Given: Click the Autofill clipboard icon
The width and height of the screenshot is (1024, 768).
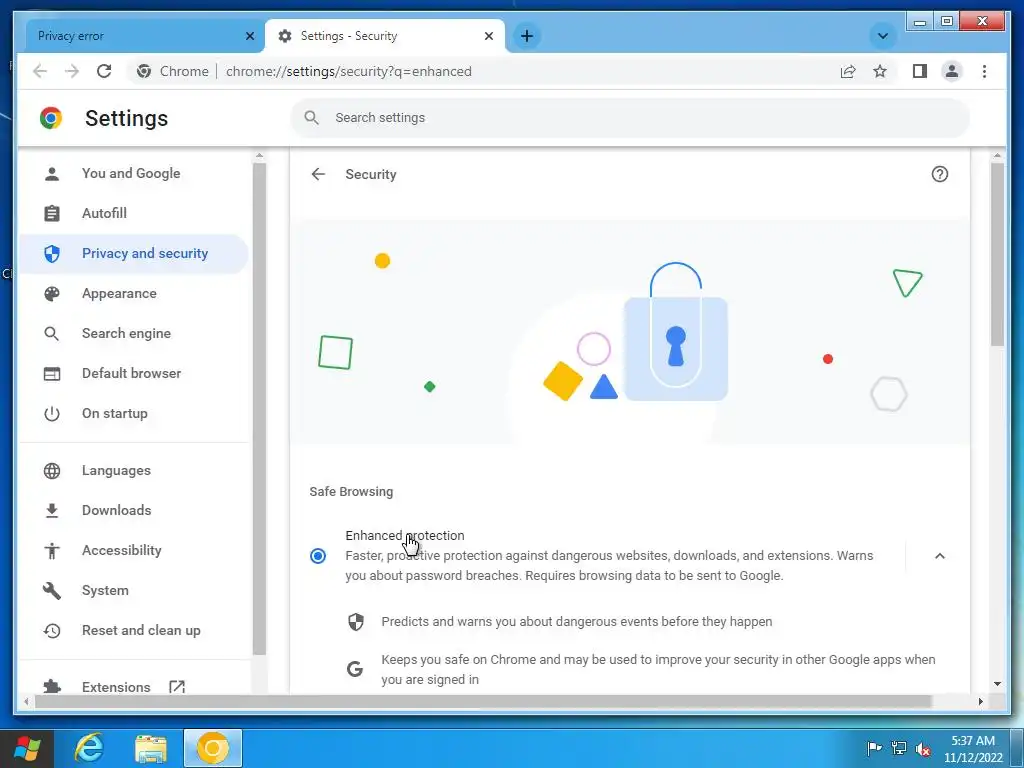Looking at the screenshot, I should click(x=52, y=214).
